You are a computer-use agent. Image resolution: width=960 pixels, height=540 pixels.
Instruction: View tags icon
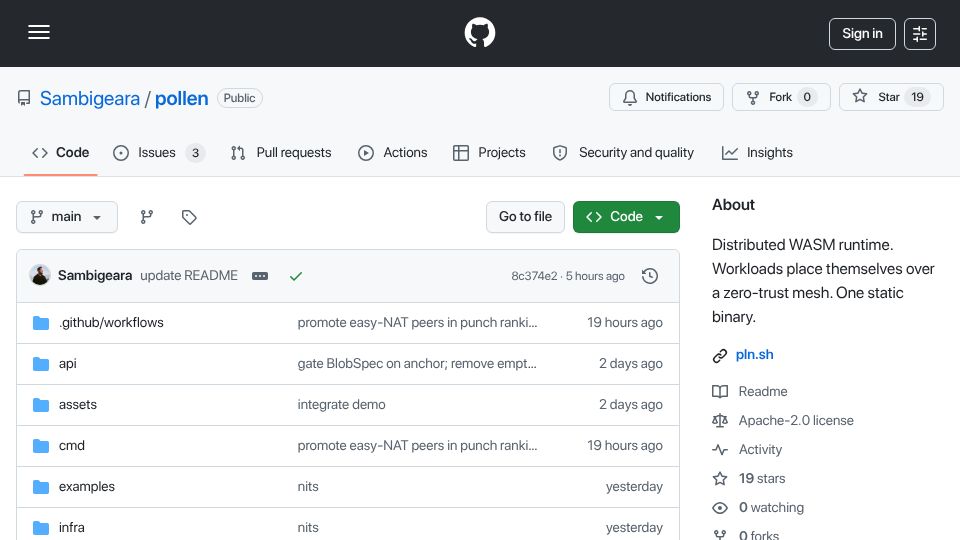189,217
